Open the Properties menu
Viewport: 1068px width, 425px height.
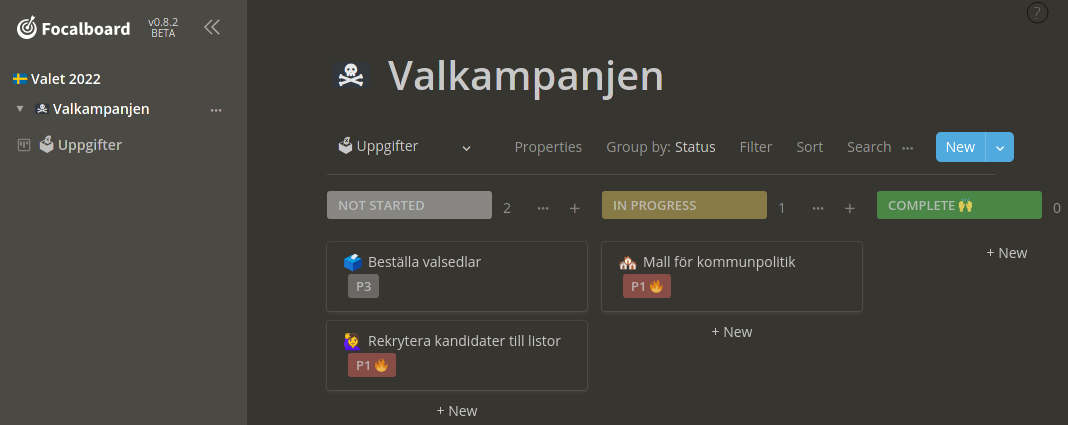(548, 147)
